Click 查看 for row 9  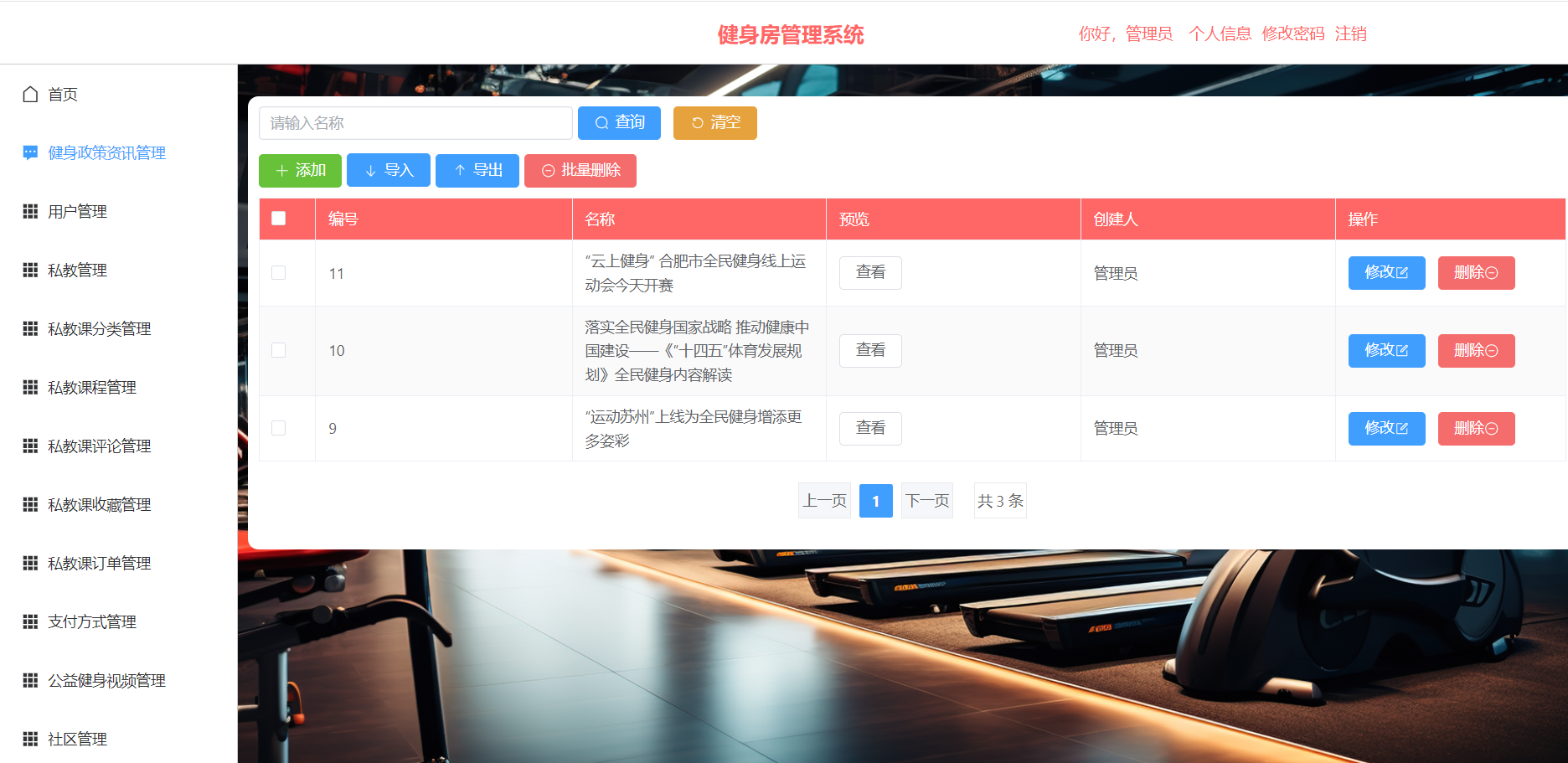[x=870, y=429]
